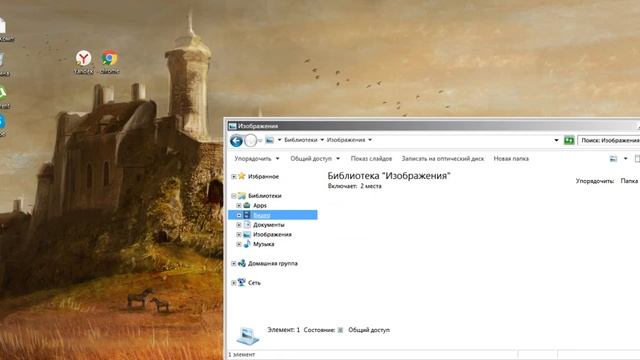Image resolution: width=640 pixels, height=360 pixels.
Task: Click the Изображения library icon in tree
Action: pyautogui.click(x=247, y=234)
